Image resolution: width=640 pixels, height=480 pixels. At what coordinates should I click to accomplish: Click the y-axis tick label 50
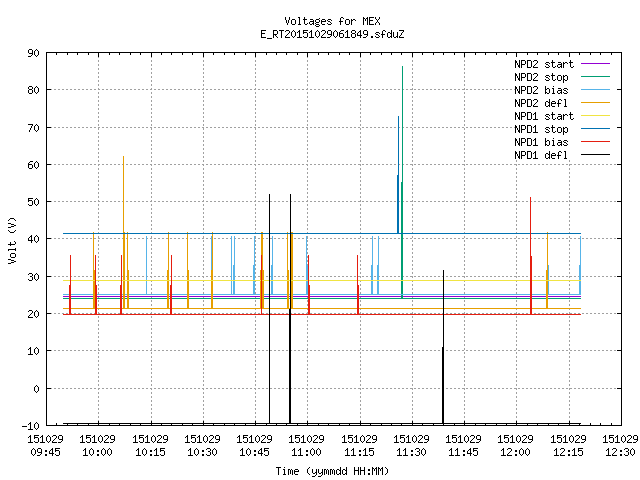click(33, 202)
